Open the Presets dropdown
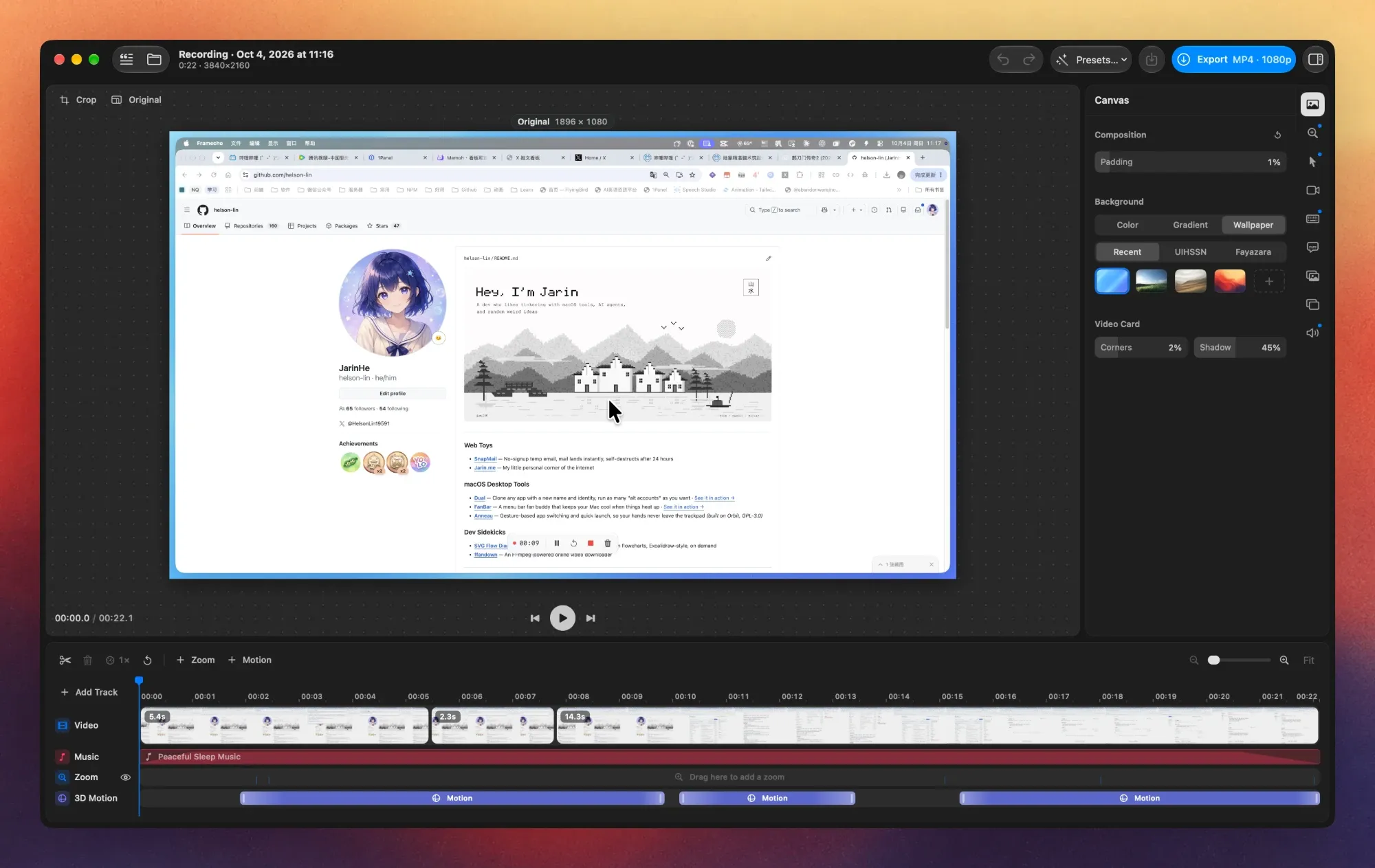The width and height of the screenshot is (1375, 868). (1092, 60)
